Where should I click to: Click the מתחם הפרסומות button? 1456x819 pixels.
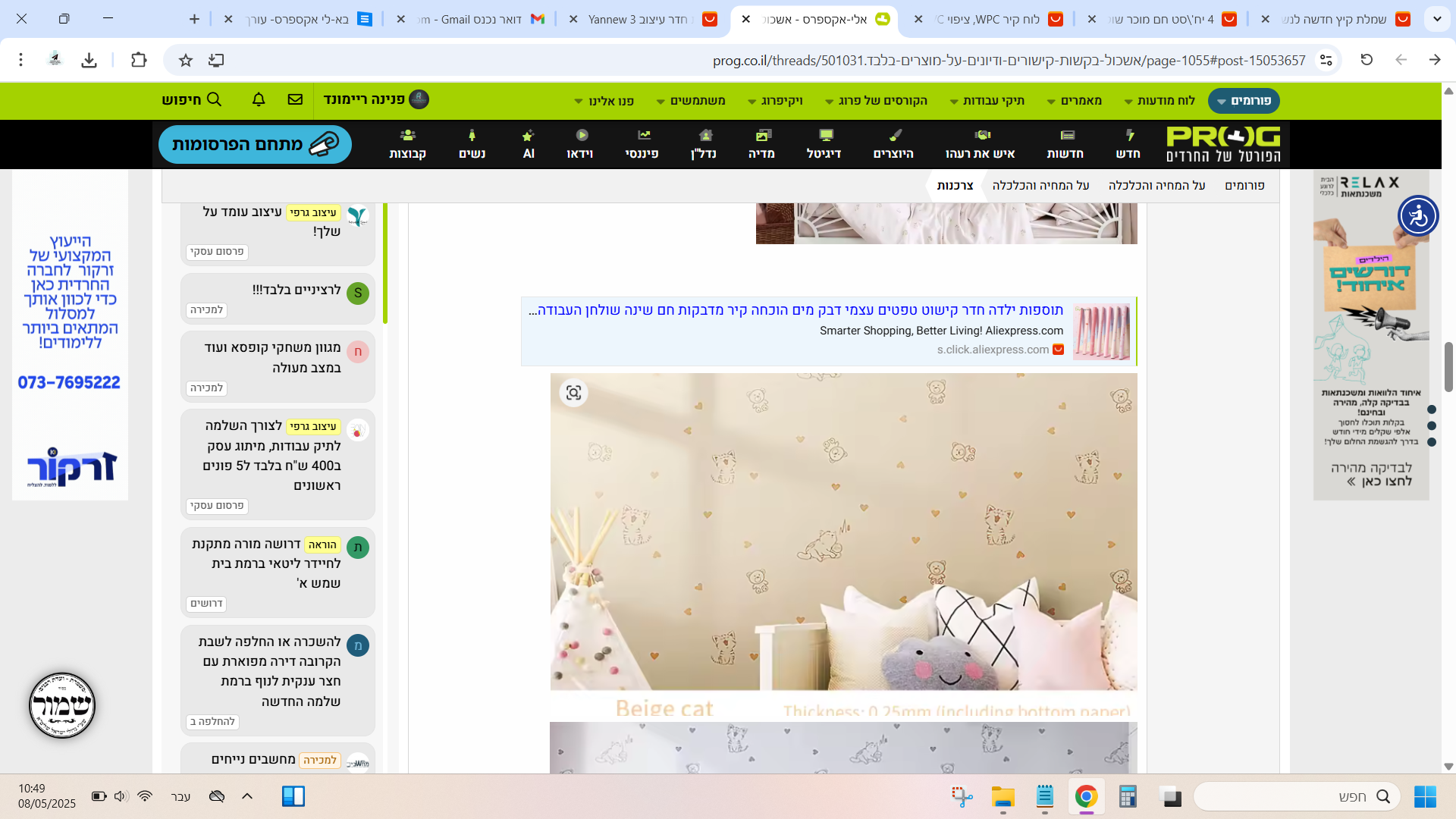[x=255, y=144]
